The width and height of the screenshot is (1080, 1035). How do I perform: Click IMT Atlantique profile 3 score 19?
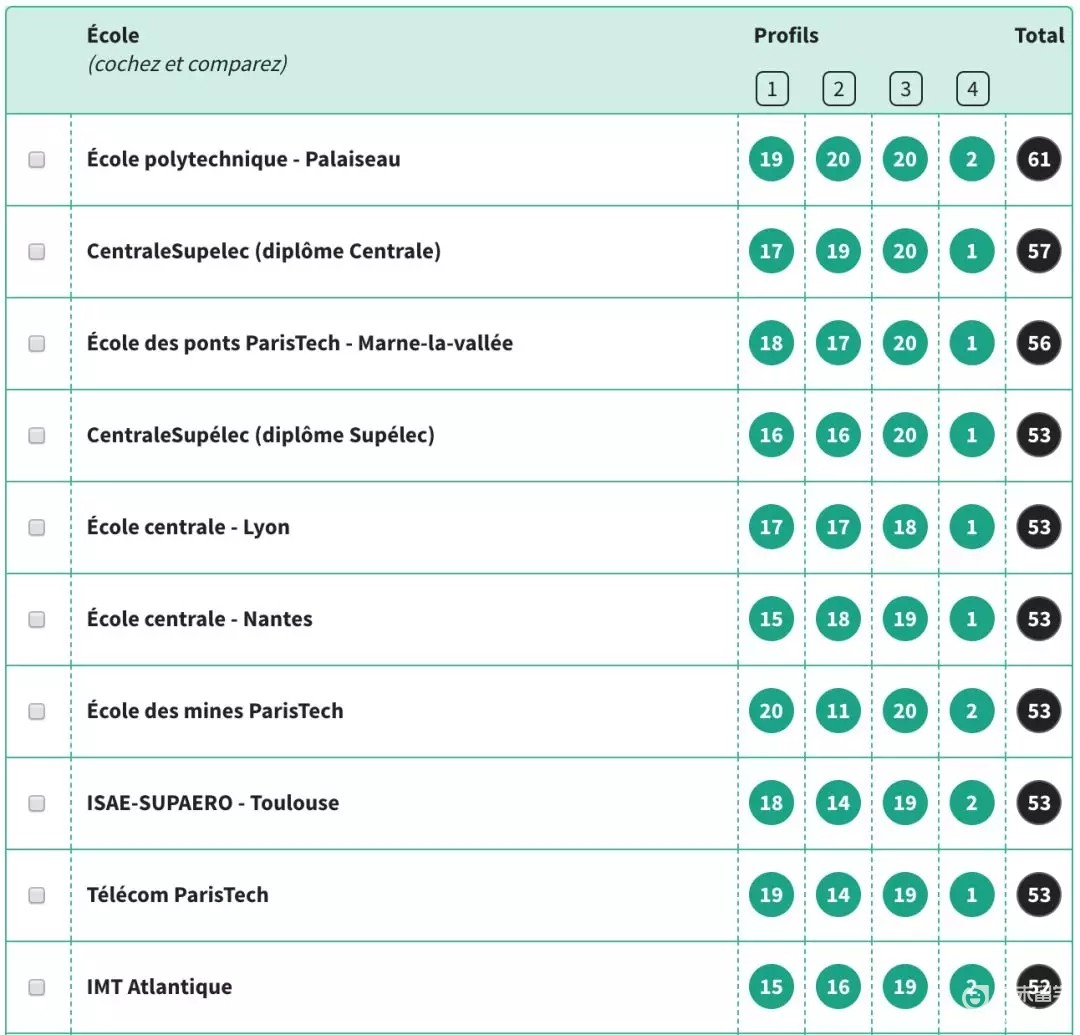[905, 987]
